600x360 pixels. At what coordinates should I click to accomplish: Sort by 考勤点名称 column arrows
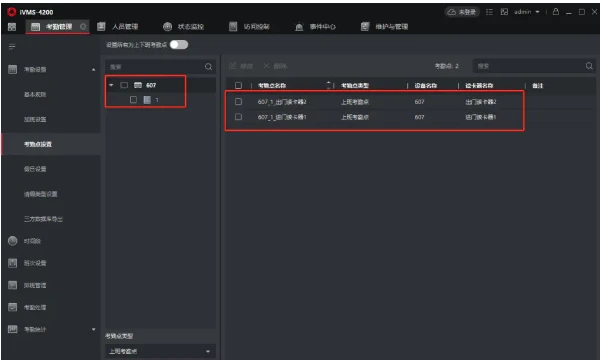[x=328, y=85]
